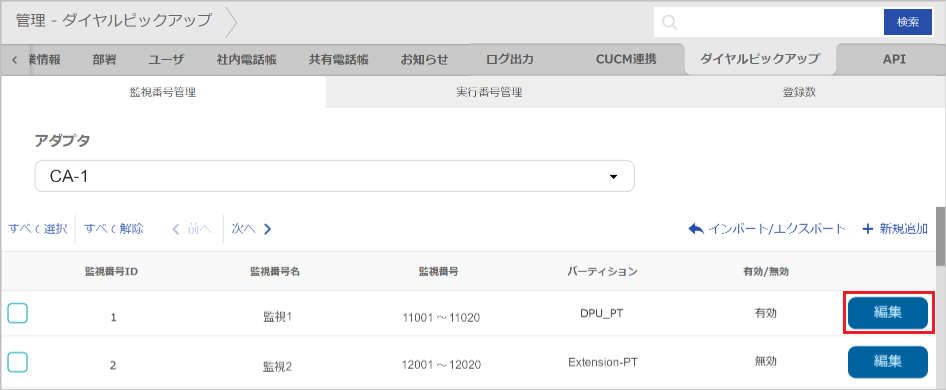
Task: Click 新規追加 to add new entry
Action: [x=895, y=229]
